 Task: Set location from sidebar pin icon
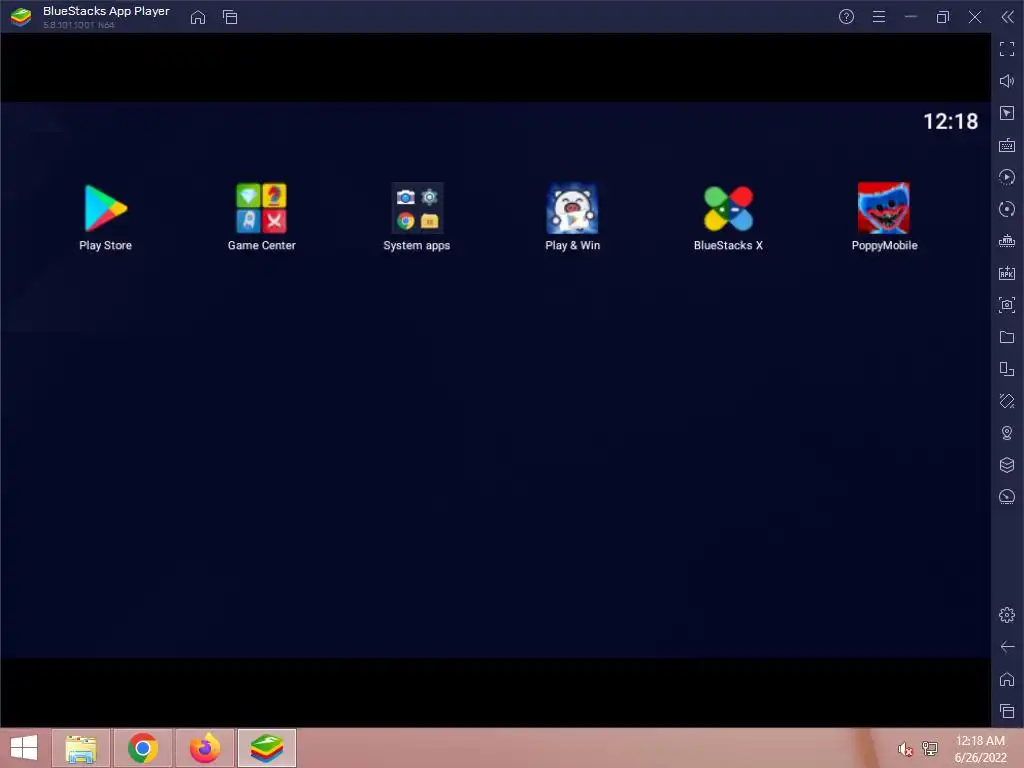(1007, 433)
